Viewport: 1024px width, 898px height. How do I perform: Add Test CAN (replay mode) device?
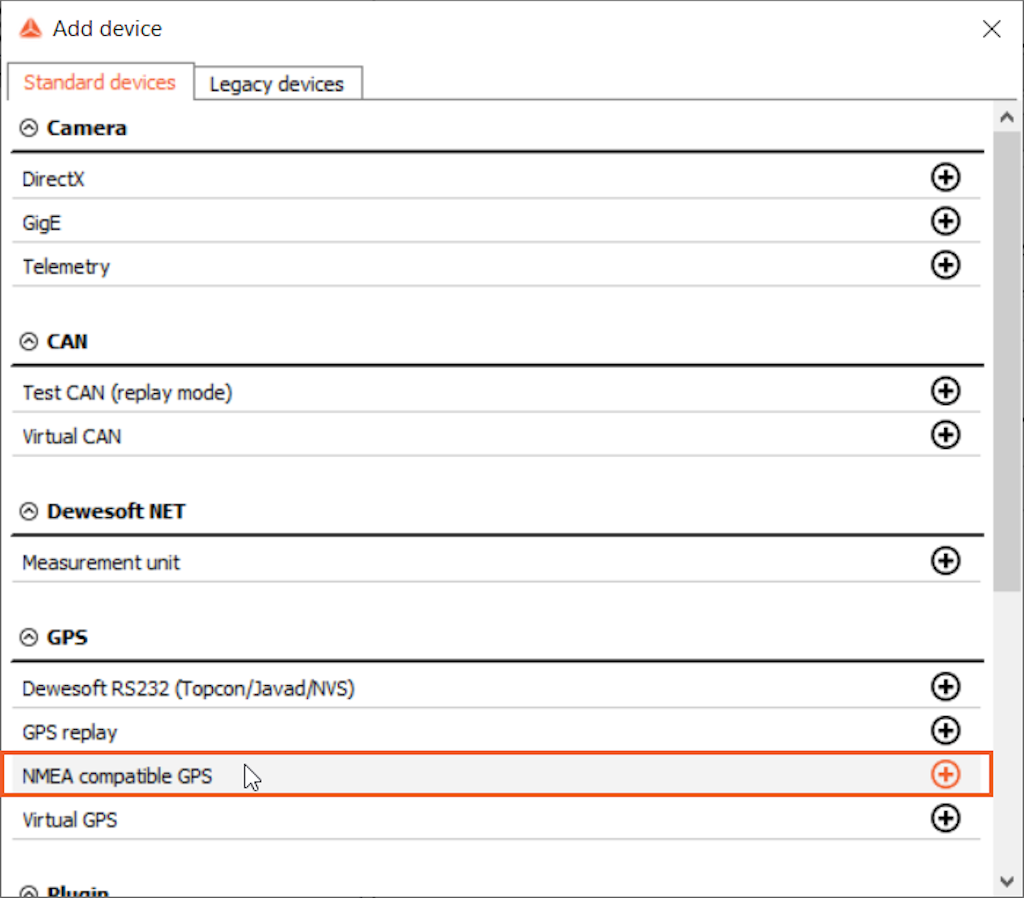[x=945, y=391]
